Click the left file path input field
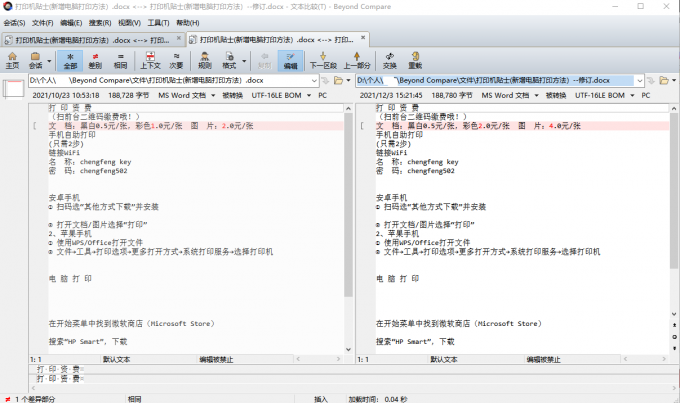The height and width of the screenshot is (403, 680). [169, 80]
